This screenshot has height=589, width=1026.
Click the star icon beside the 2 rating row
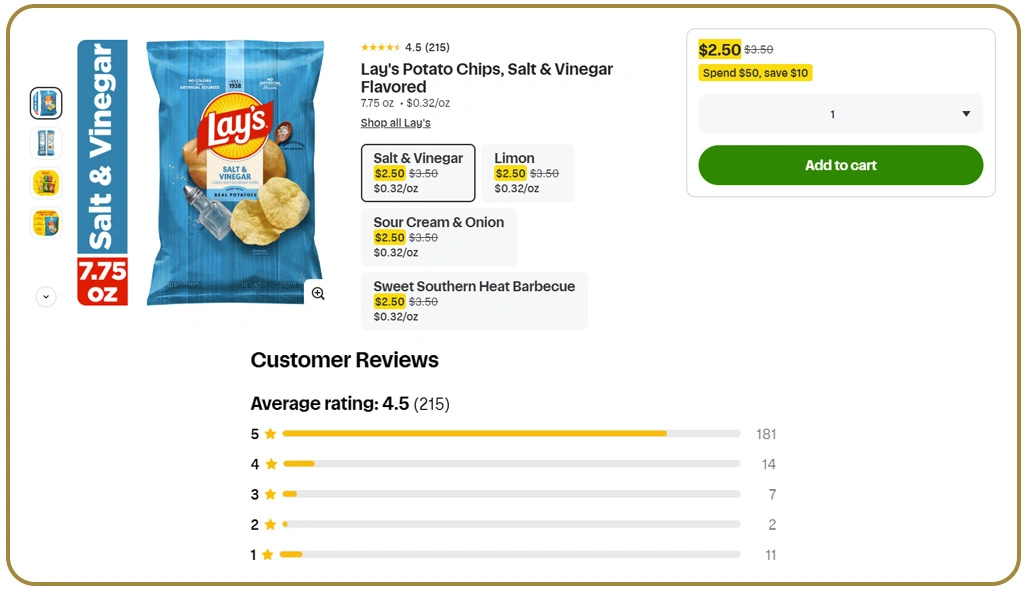[270, 525]
